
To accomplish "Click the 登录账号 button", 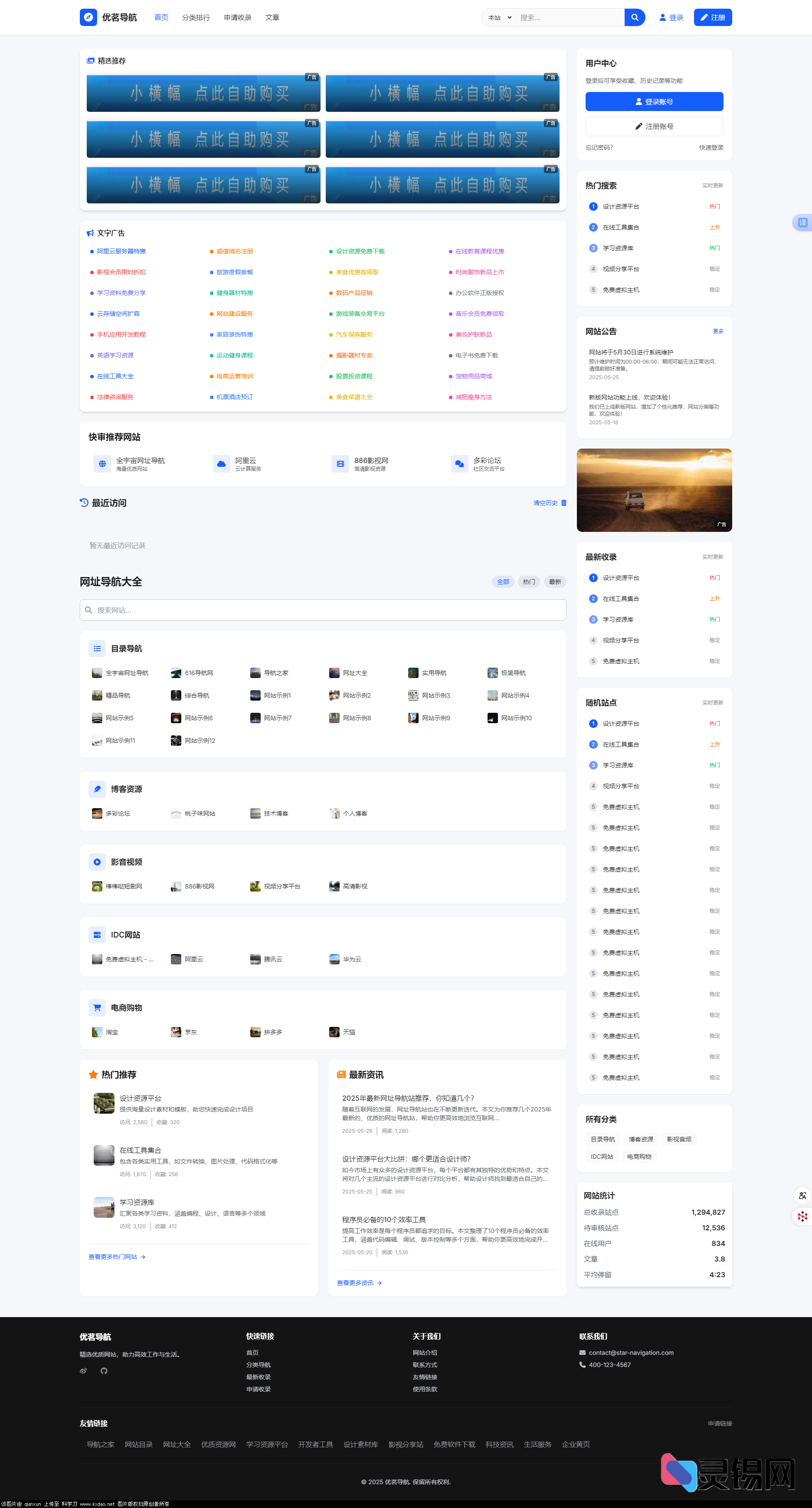I will tap(654, 102).
